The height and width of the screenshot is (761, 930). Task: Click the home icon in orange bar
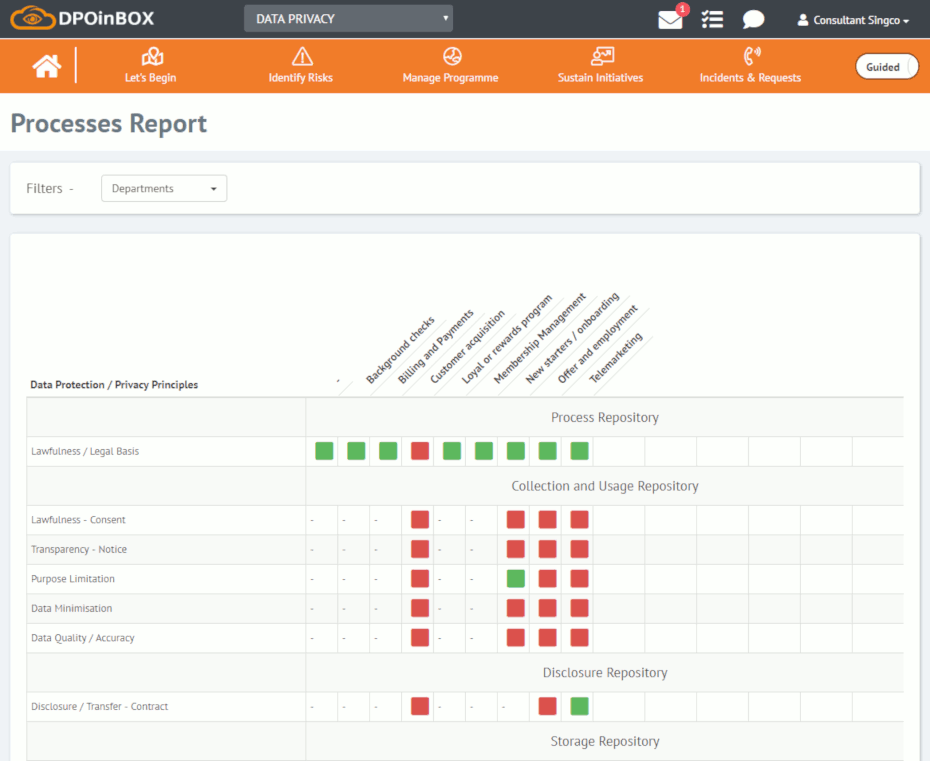point(46,66)
